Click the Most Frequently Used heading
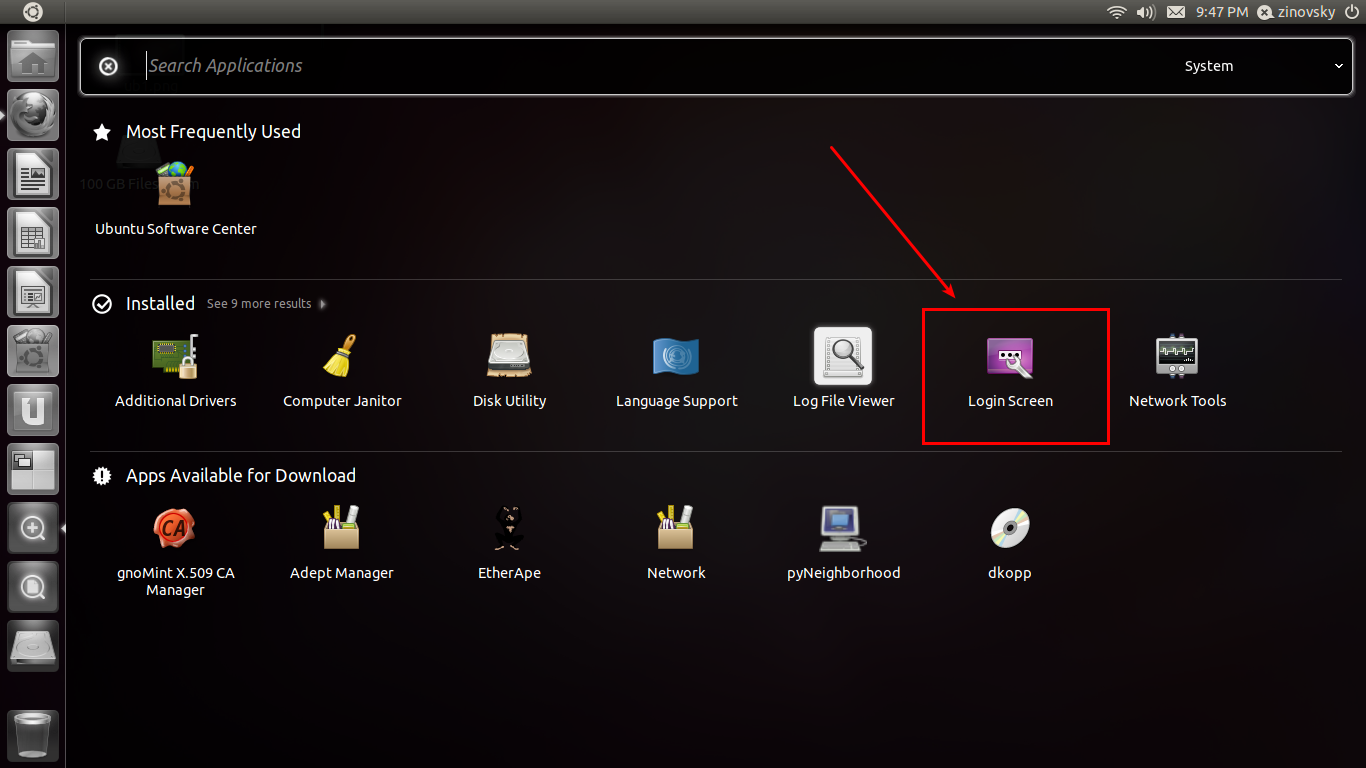Image resolution: width=1366 pixels, height=768 pixels. pos(213,131)
